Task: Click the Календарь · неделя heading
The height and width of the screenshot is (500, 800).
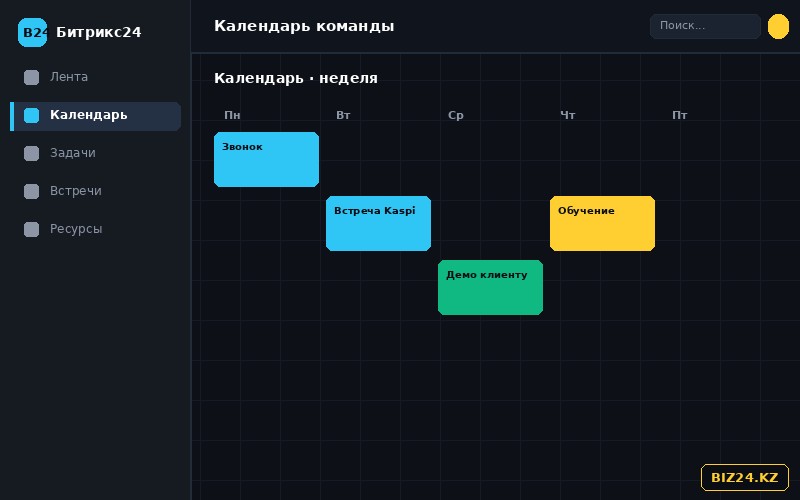Action: click(x=296, y=78)
